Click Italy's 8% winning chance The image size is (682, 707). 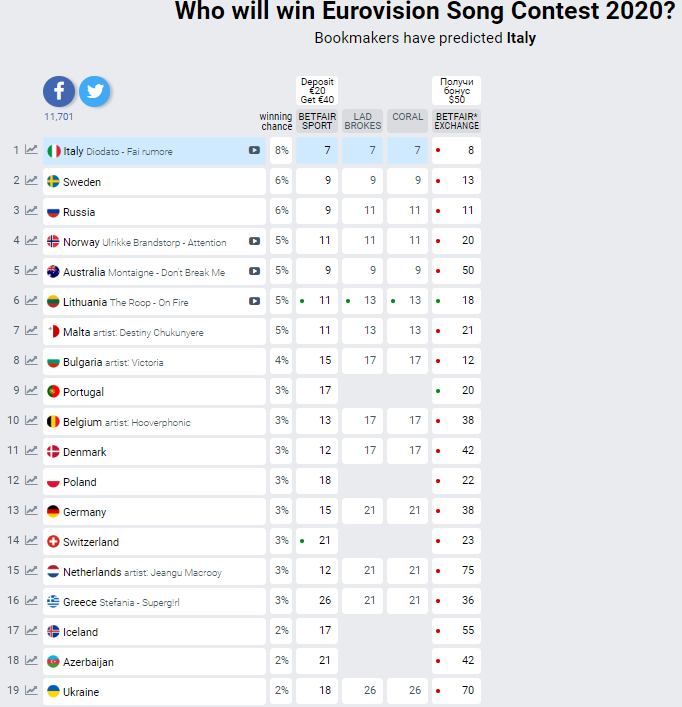[281, 150]
